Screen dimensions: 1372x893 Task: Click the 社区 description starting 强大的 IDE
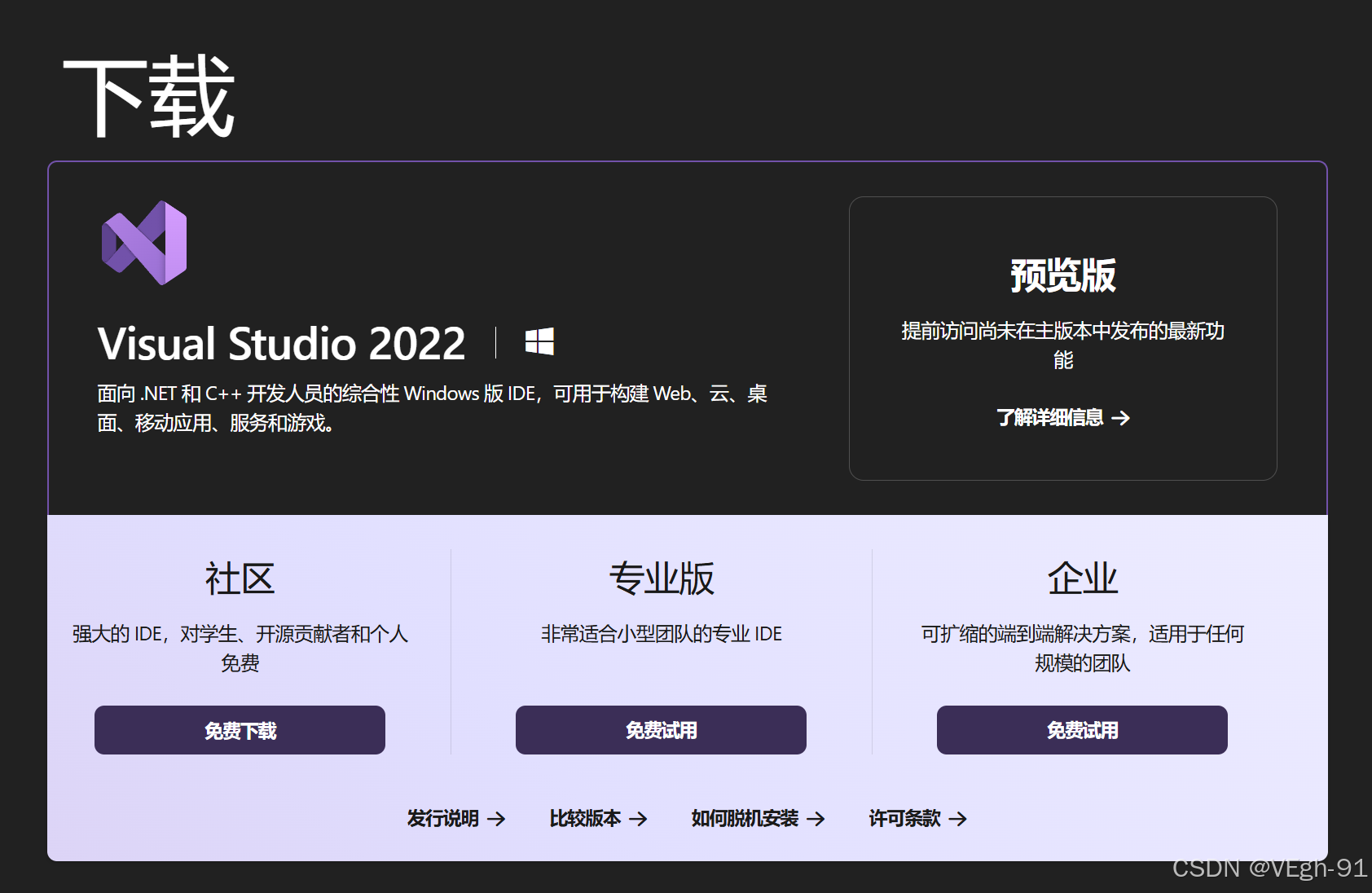point(240,649)
